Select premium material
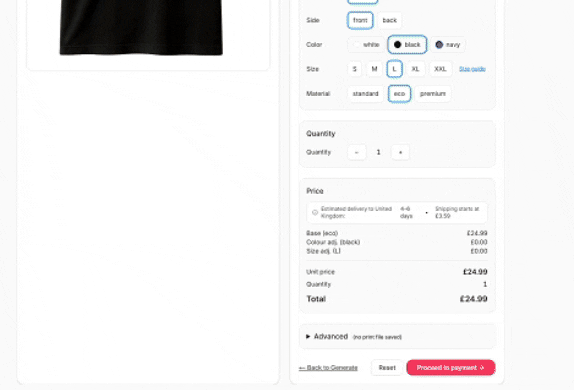The image size is (574, 390). click(x=433, y=94)
